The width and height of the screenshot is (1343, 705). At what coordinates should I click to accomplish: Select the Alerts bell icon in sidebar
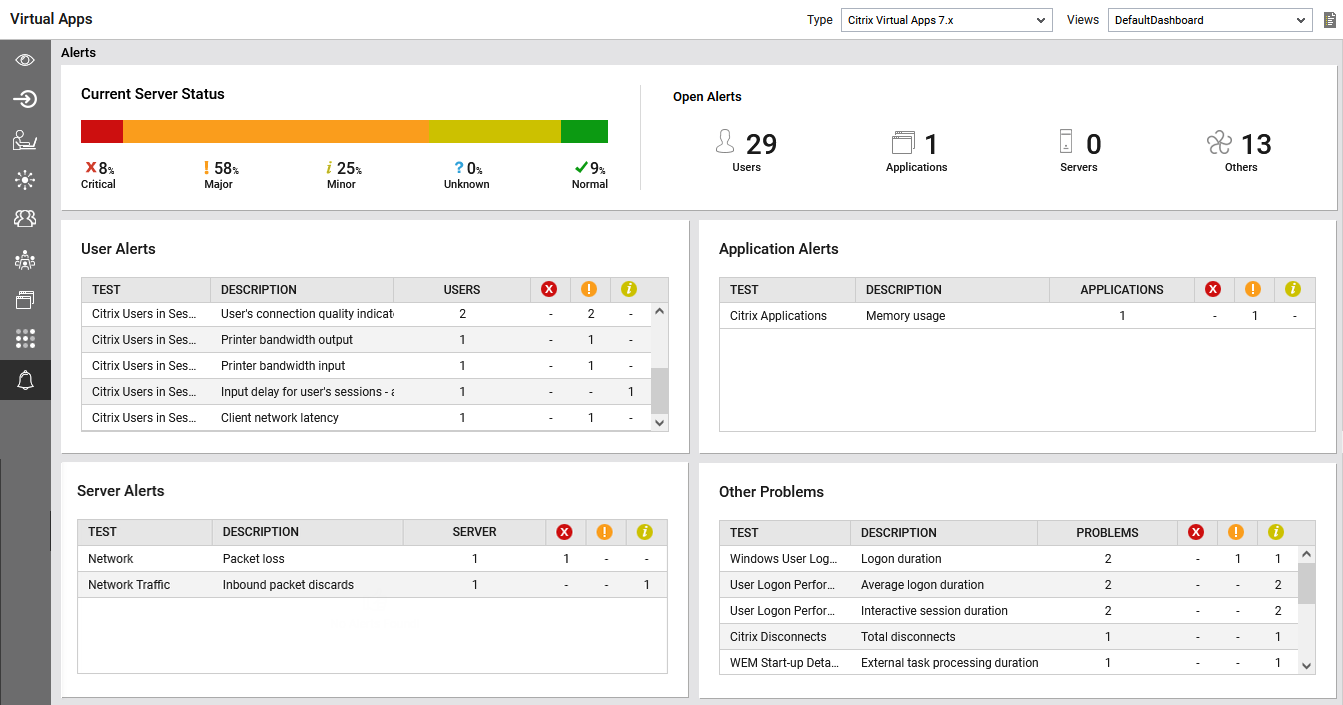tap(25, 380)
